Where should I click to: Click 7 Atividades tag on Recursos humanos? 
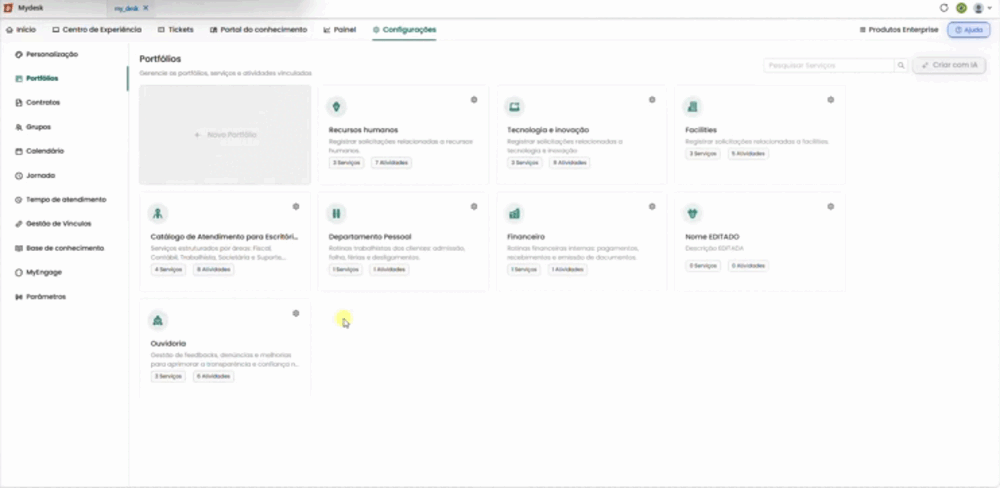[x=392, y=163]
